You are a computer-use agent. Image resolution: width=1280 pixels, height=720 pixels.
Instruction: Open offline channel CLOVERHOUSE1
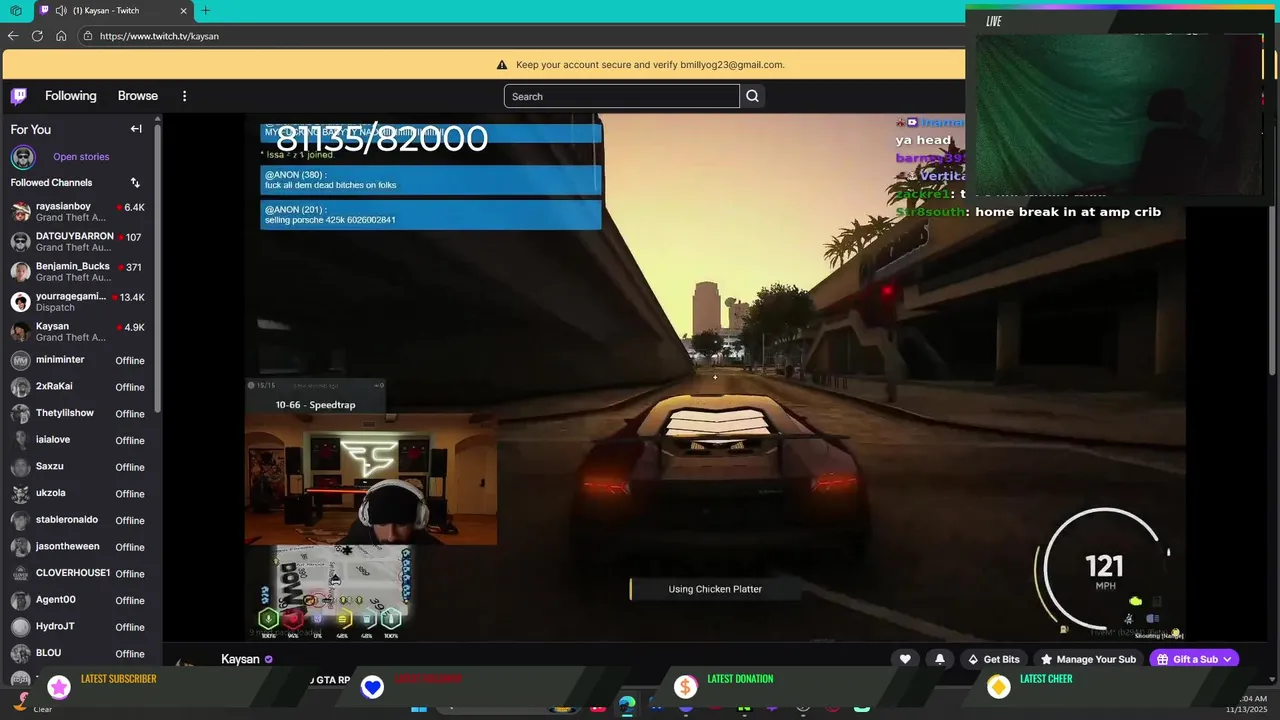pos(78,573)
